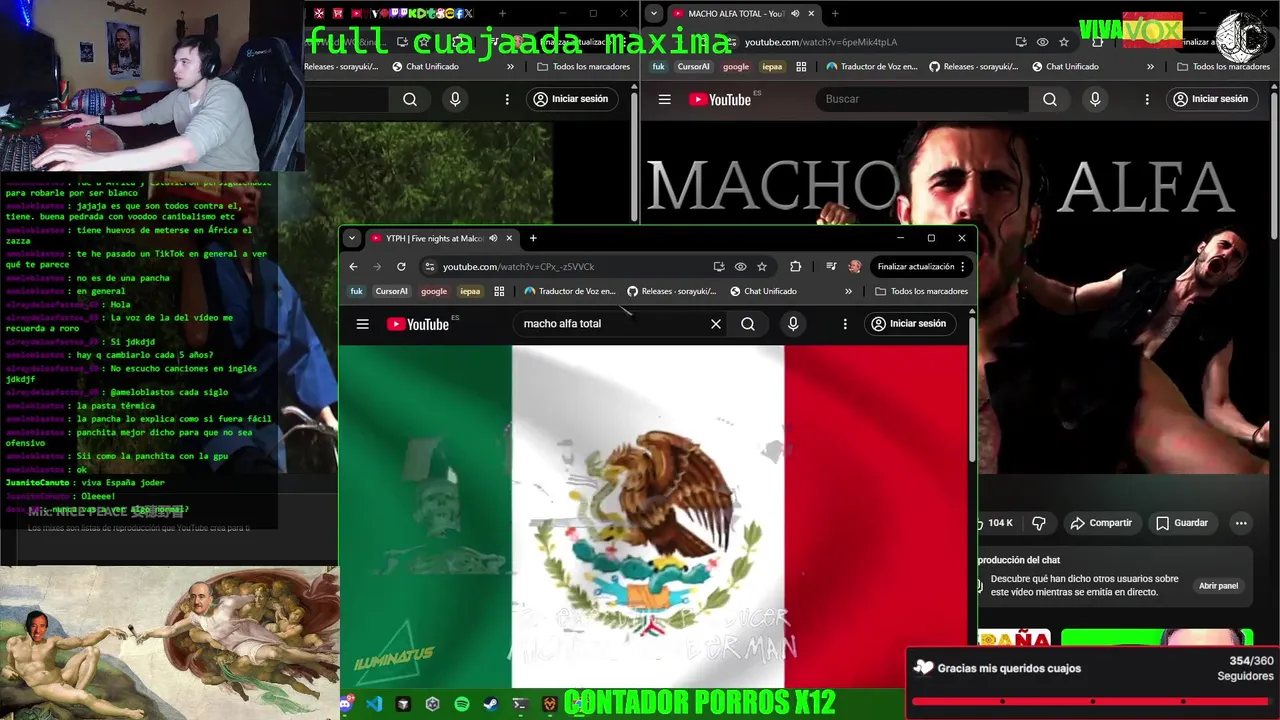
Task: Click search magnifier in MACHO ALFA window
Action: (x=1050, y=99)
